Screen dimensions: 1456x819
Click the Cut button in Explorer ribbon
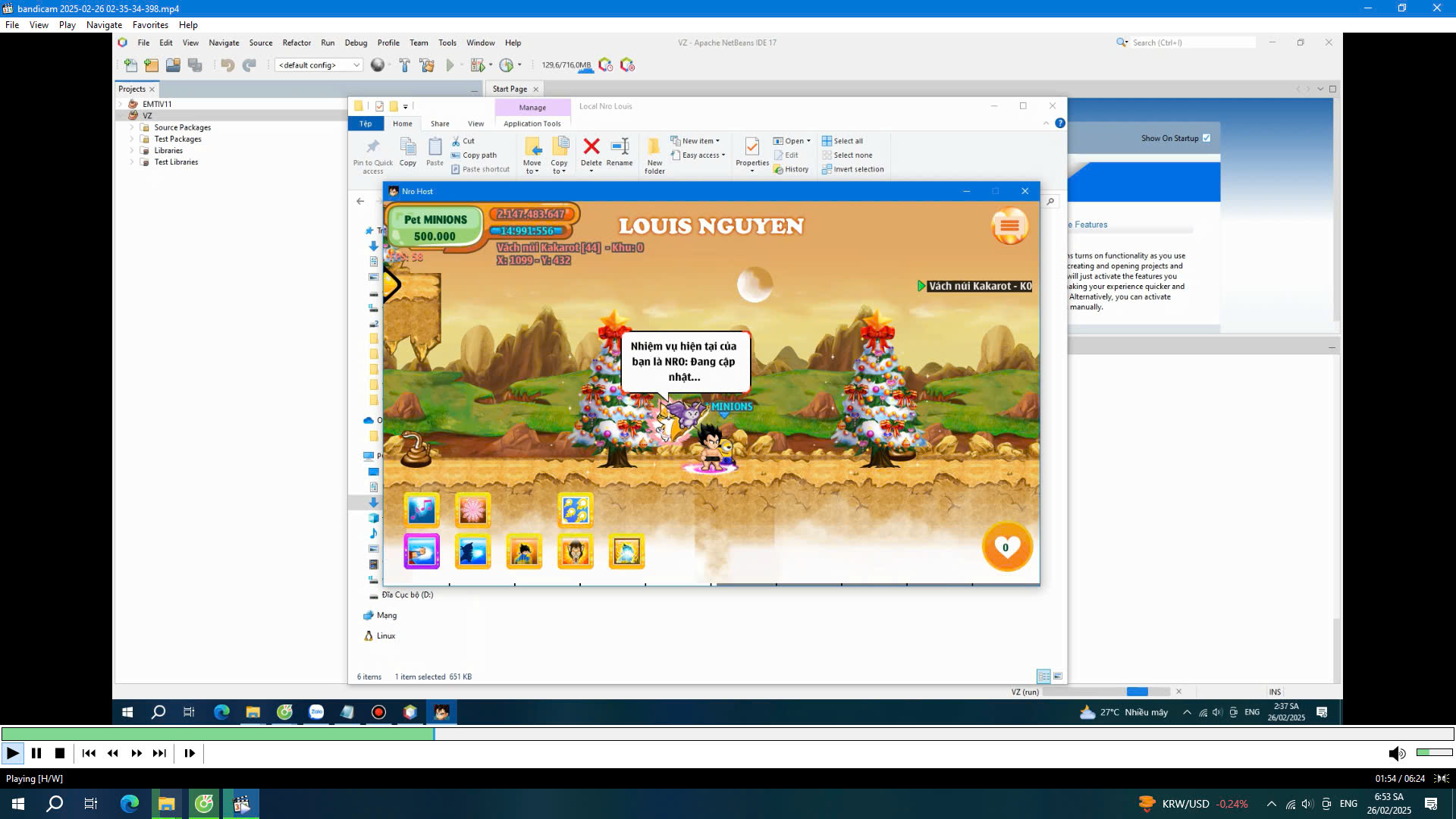click(463, 141)
